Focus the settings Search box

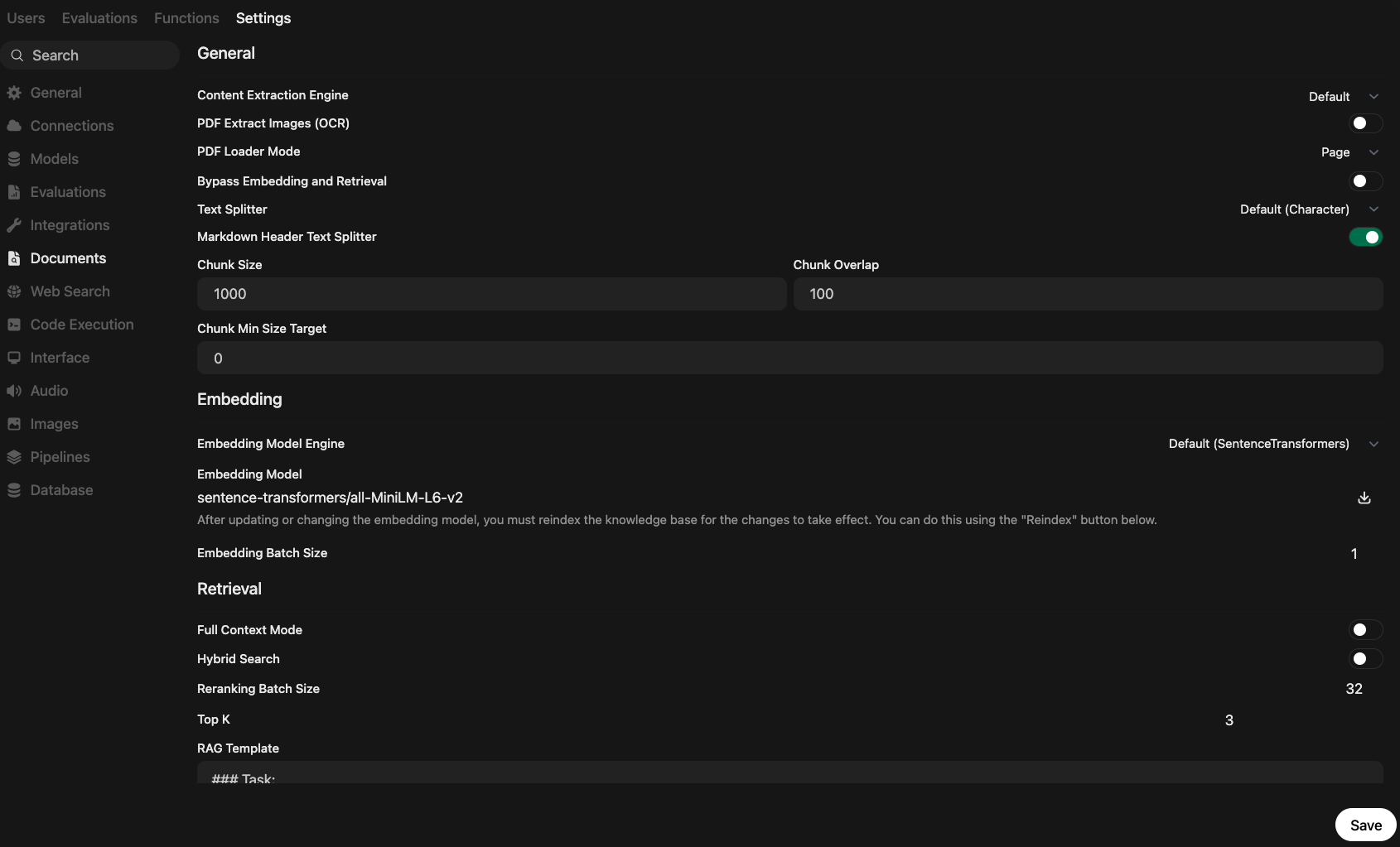(89, 55)
